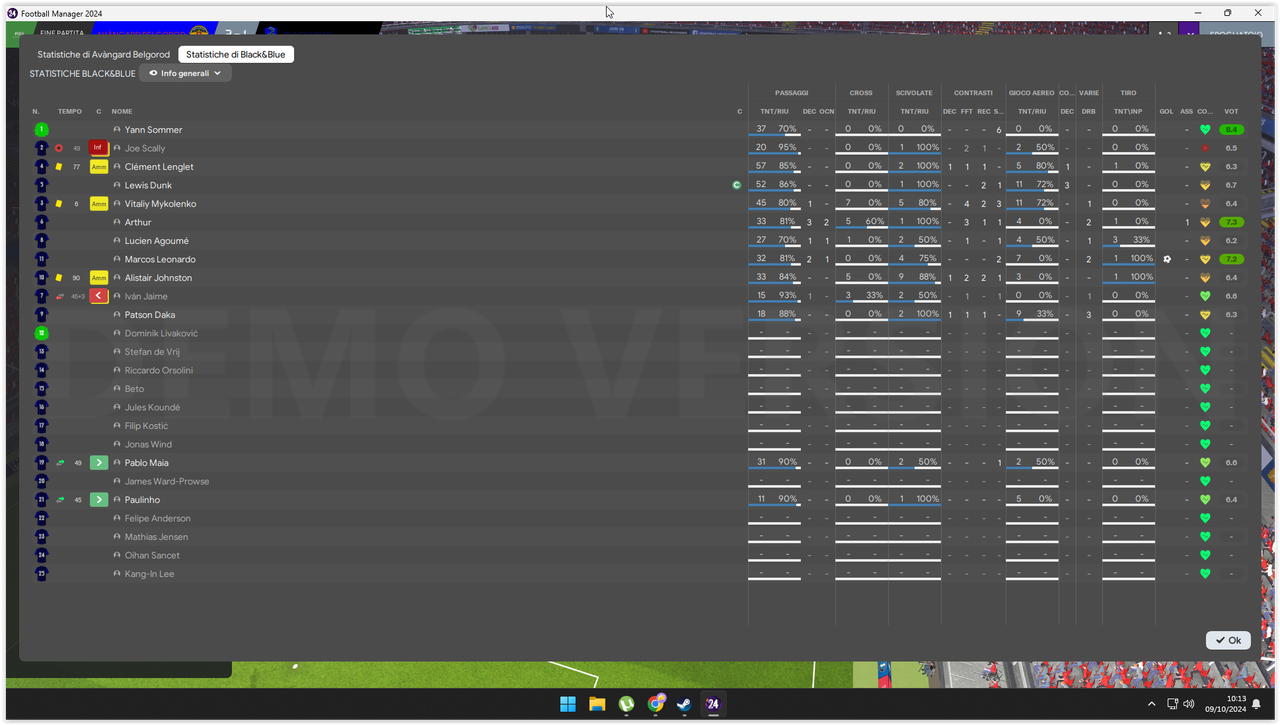
Task: Click the yellow Amm badge for Alistair Johnston
Action: (98, 278)
